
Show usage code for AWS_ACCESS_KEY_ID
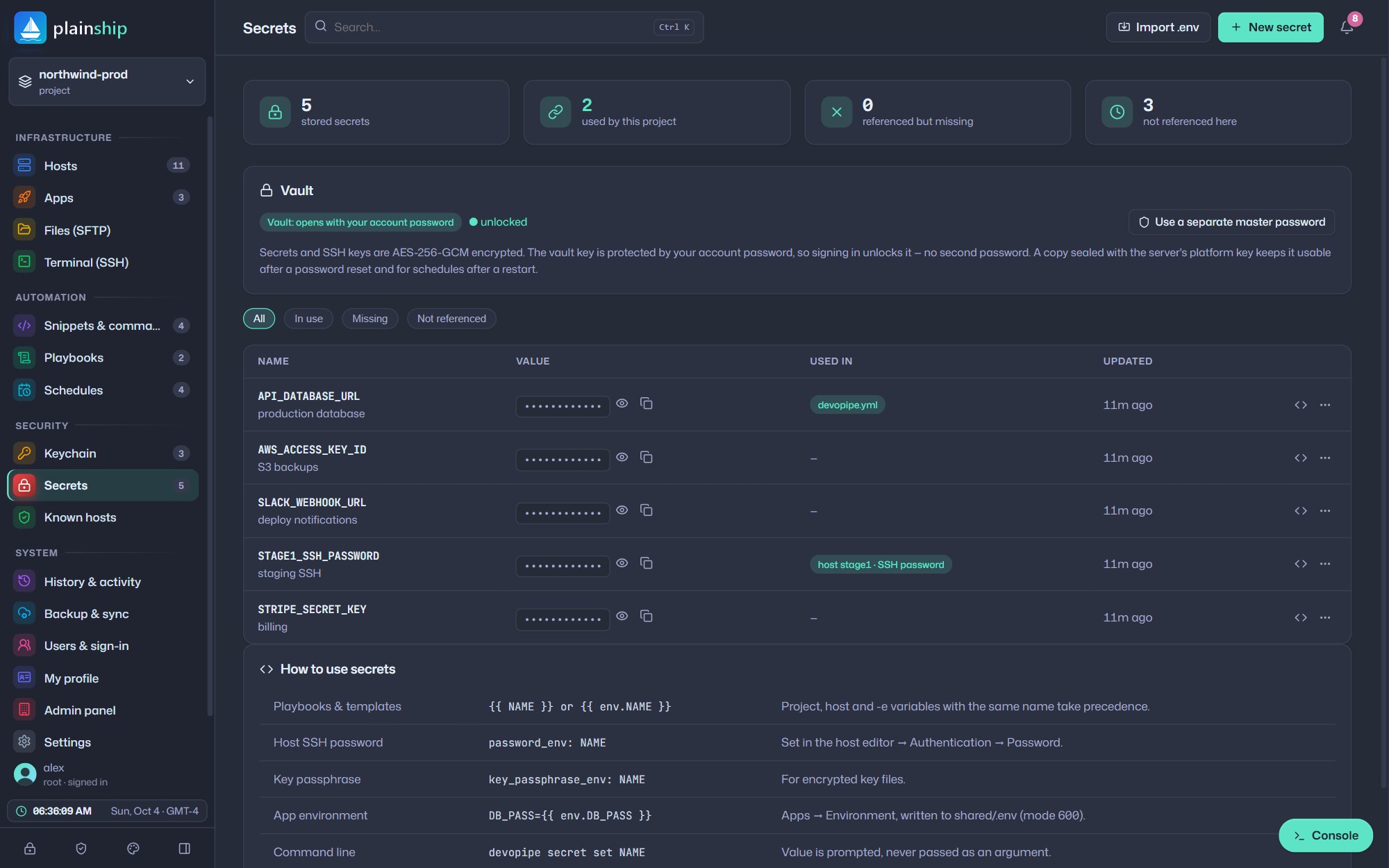coord(1301,458)
